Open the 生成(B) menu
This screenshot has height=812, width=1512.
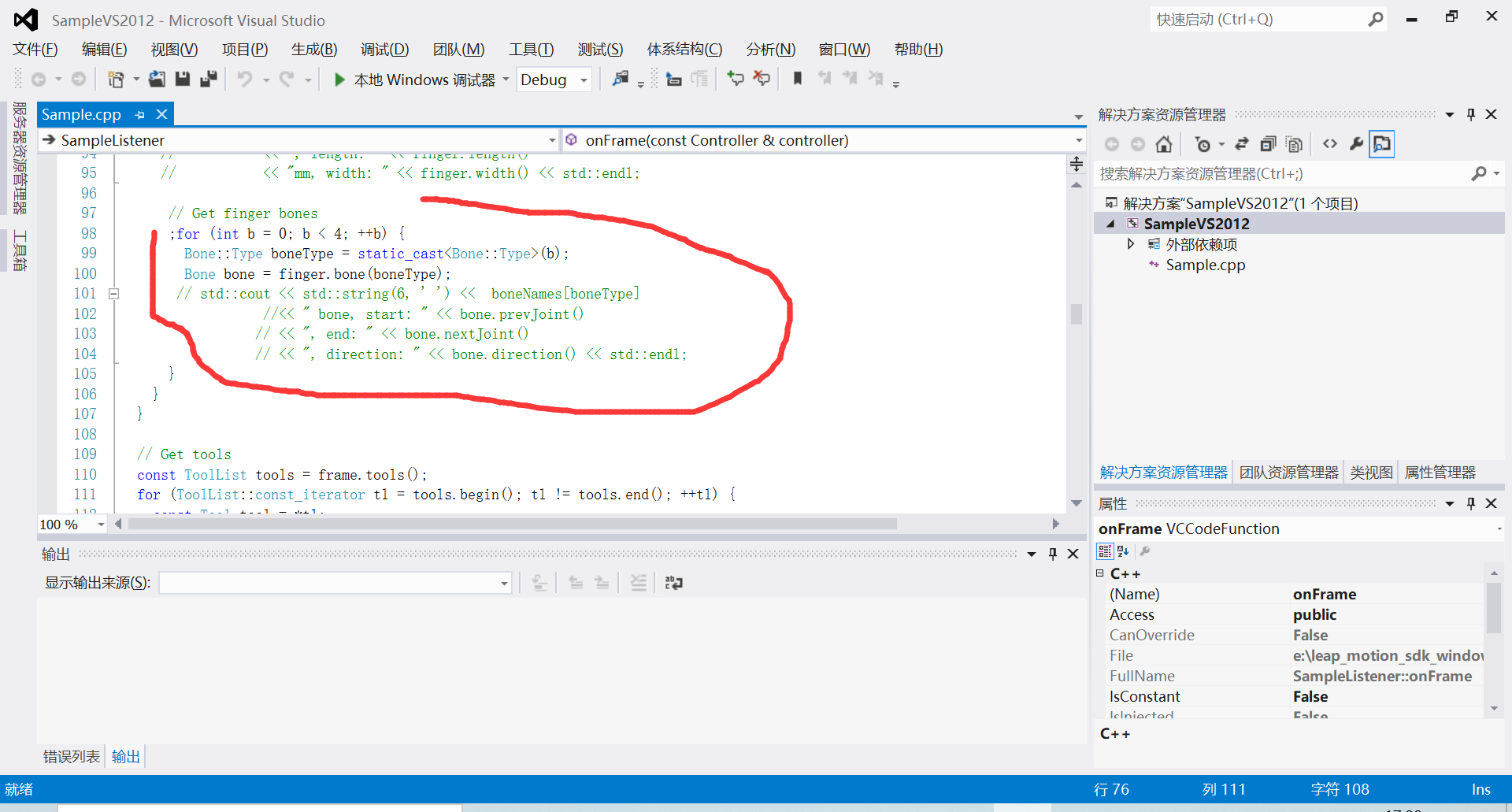313,49
